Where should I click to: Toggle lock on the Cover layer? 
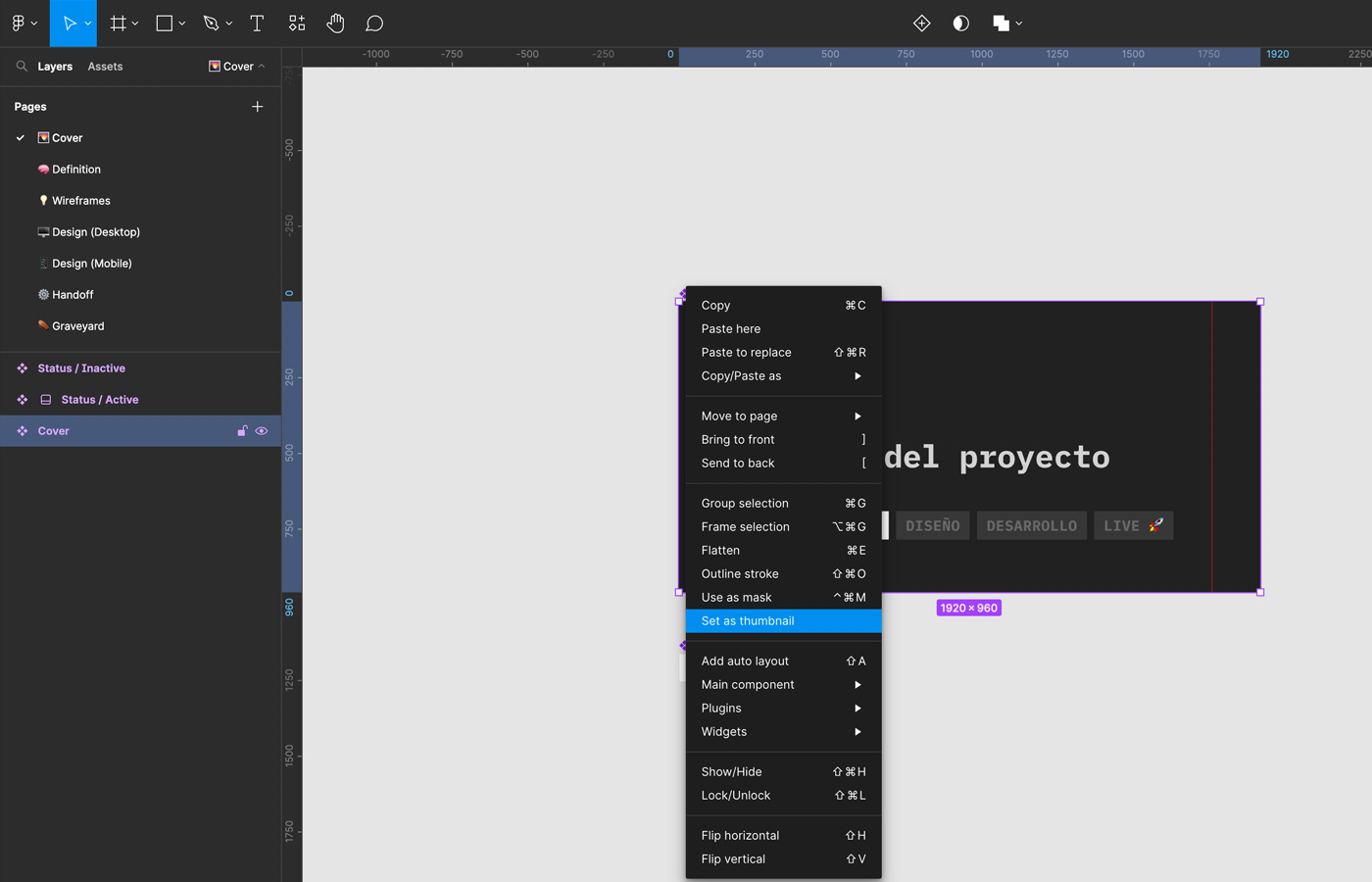click(x=242, y=431)
